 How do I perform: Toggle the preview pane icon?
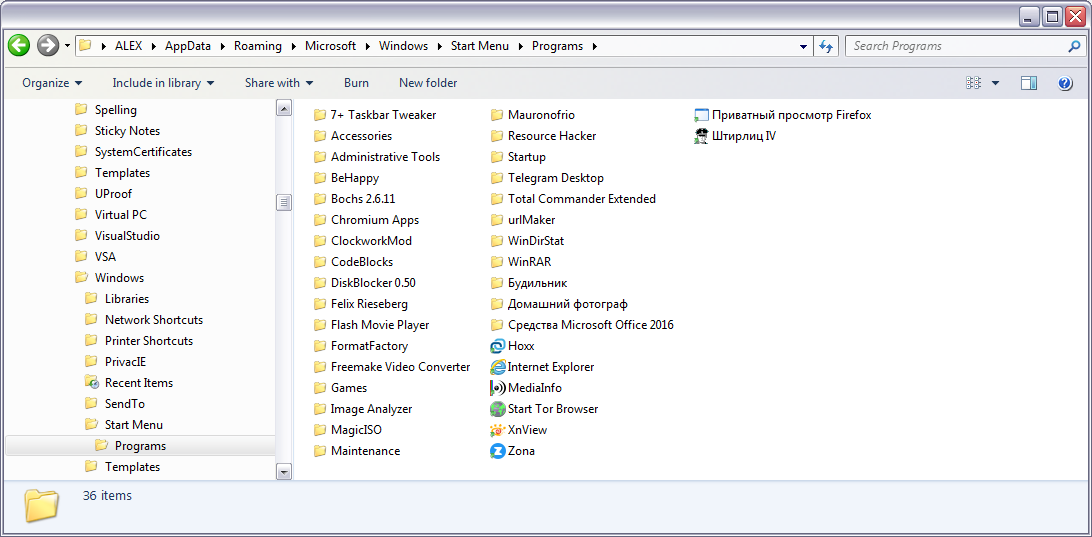tap(1029, 83)
